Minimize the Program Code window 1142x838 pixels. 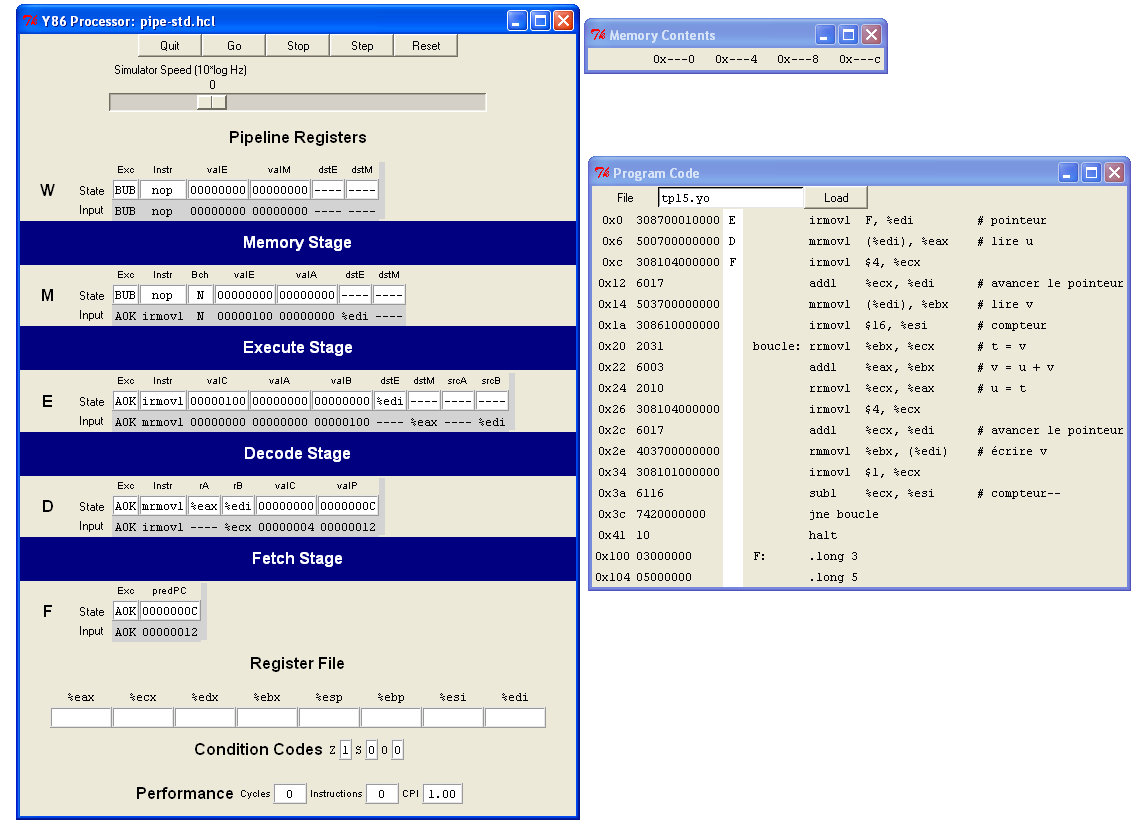1068,173
